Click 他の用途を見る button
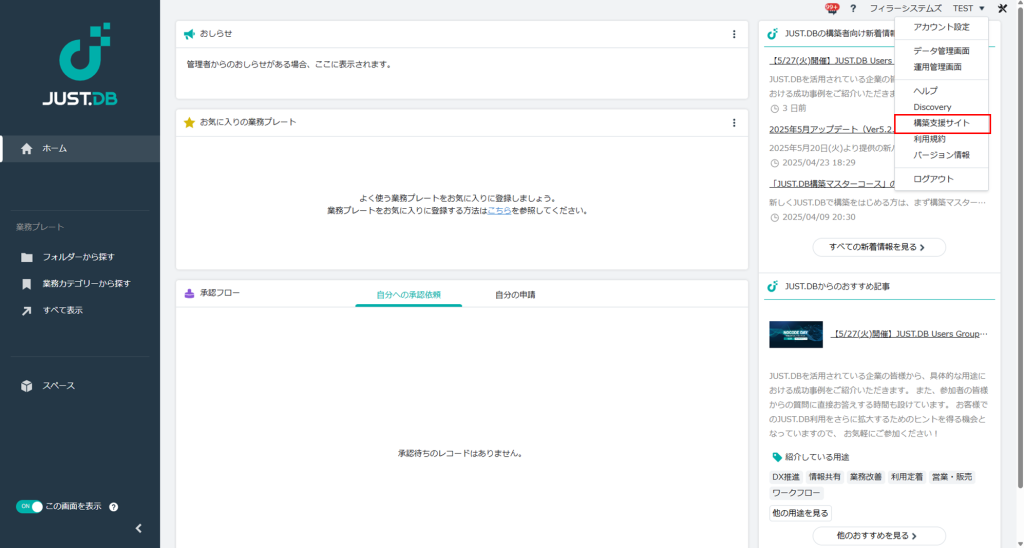 tap(800, 513)
